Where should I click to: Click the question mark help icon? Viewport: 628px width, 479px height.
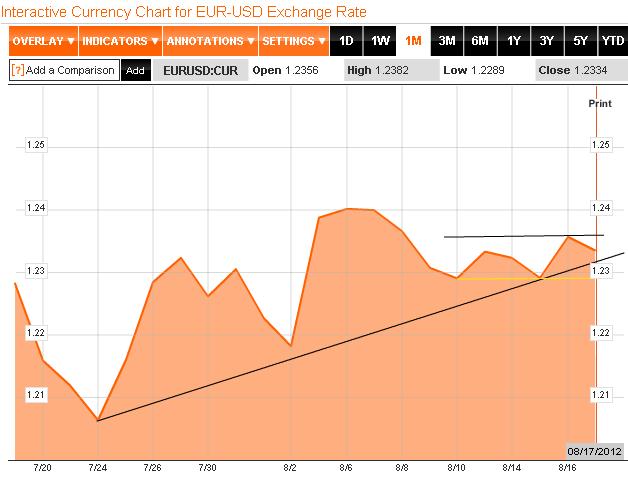pos(18,70)
